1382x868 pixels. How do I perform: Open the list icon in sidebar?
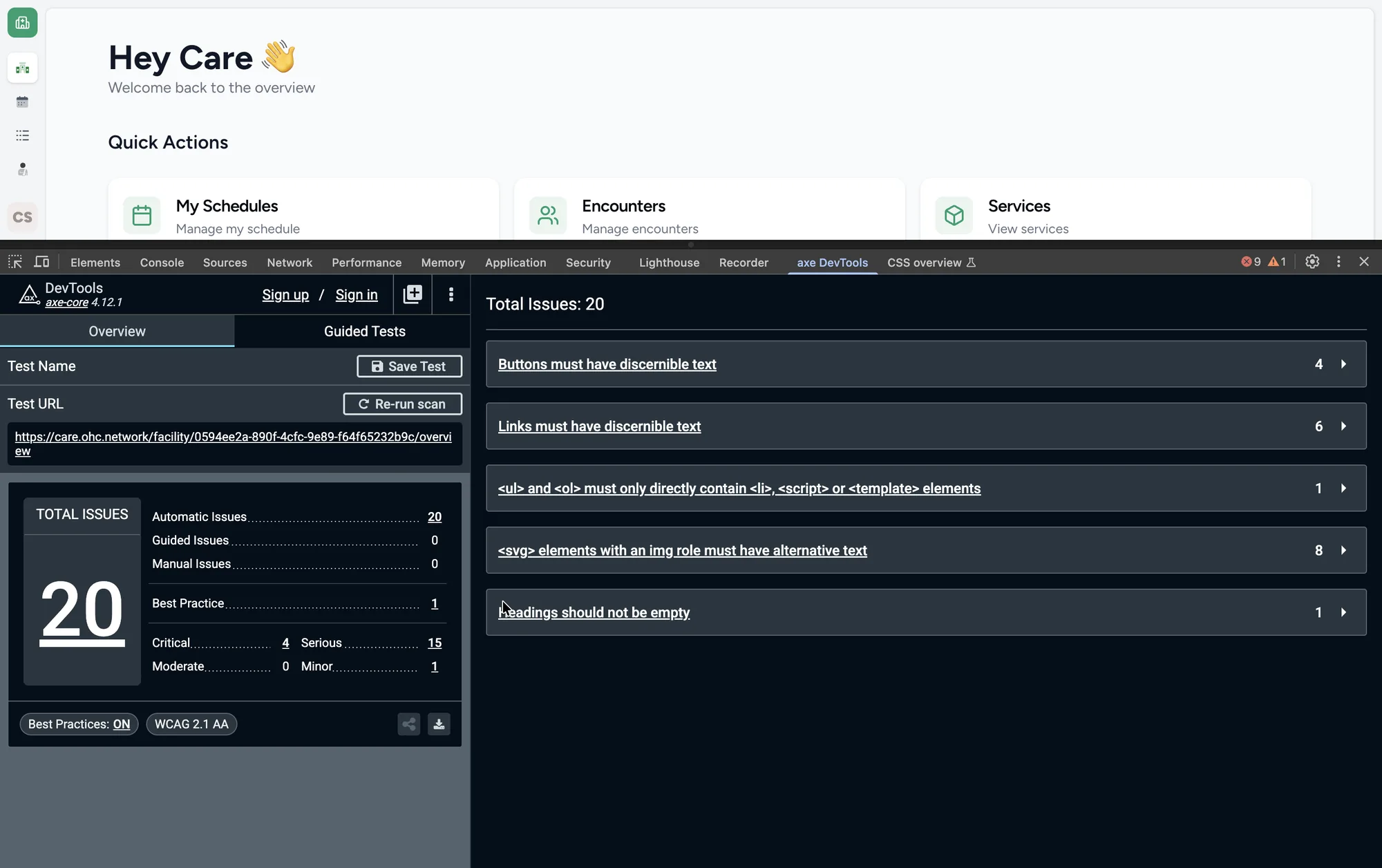coord(22,135)
